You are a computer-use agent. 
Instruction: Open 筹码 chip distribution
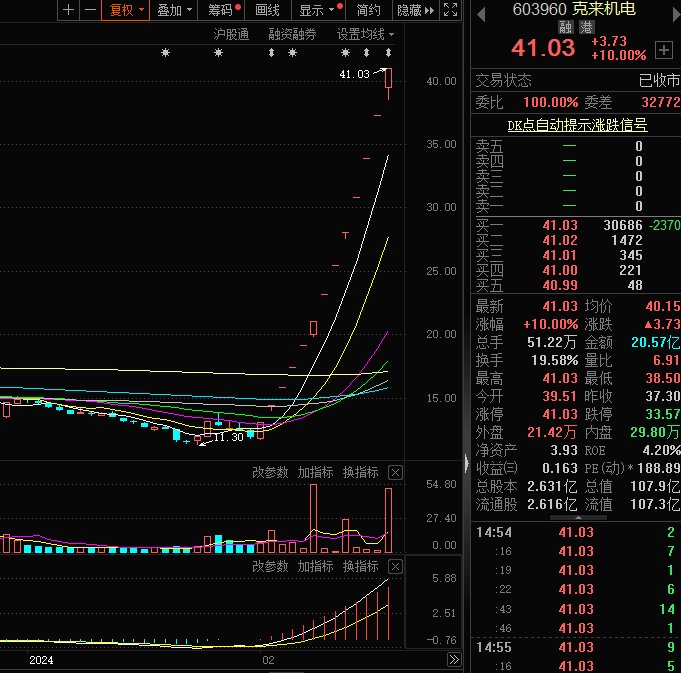click(221, 10)
